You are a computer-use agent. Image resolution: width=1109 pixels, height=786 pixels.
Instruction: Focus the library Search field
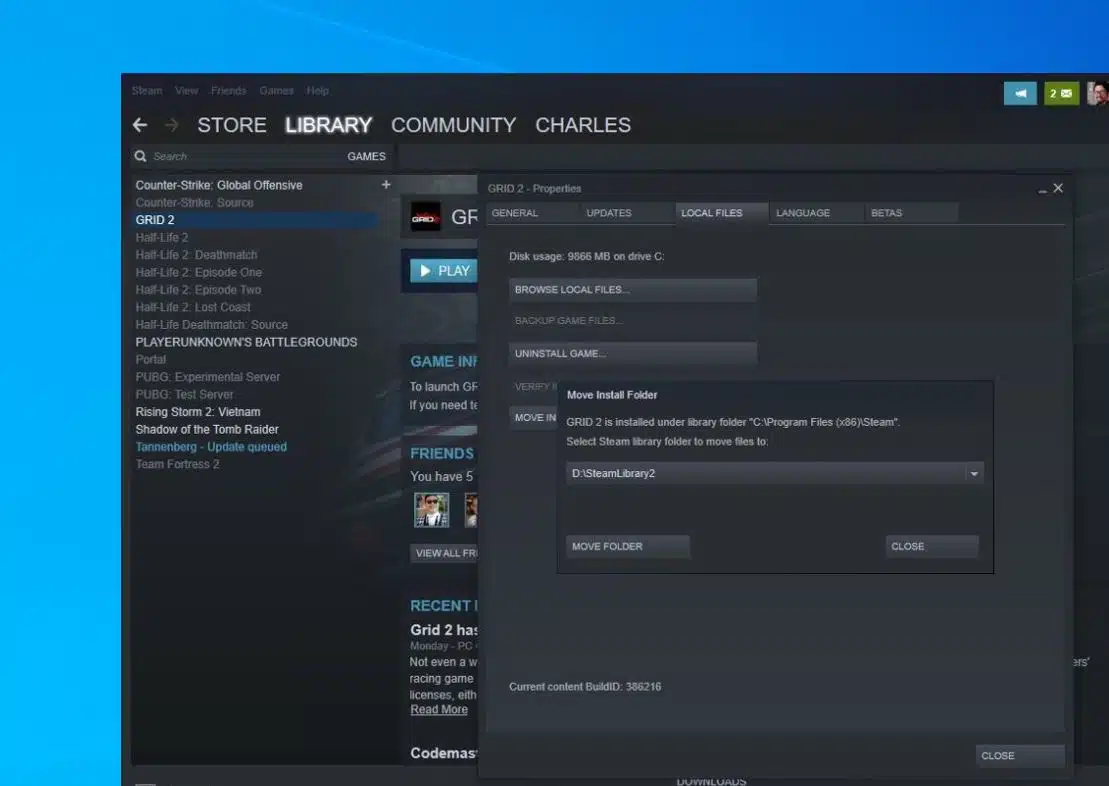pyautogui.click(x=248, y=156)
